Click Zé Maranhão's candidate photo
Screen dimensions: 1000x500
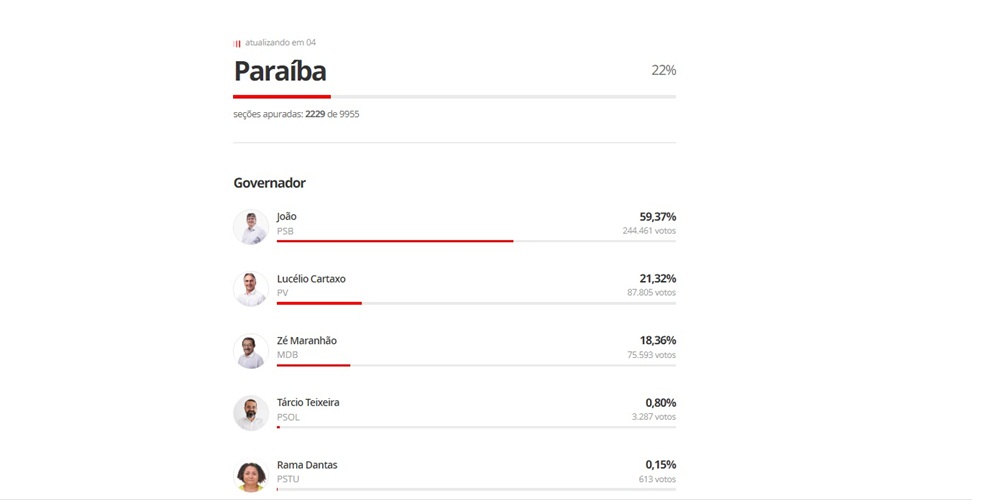(x=251, y=351)
